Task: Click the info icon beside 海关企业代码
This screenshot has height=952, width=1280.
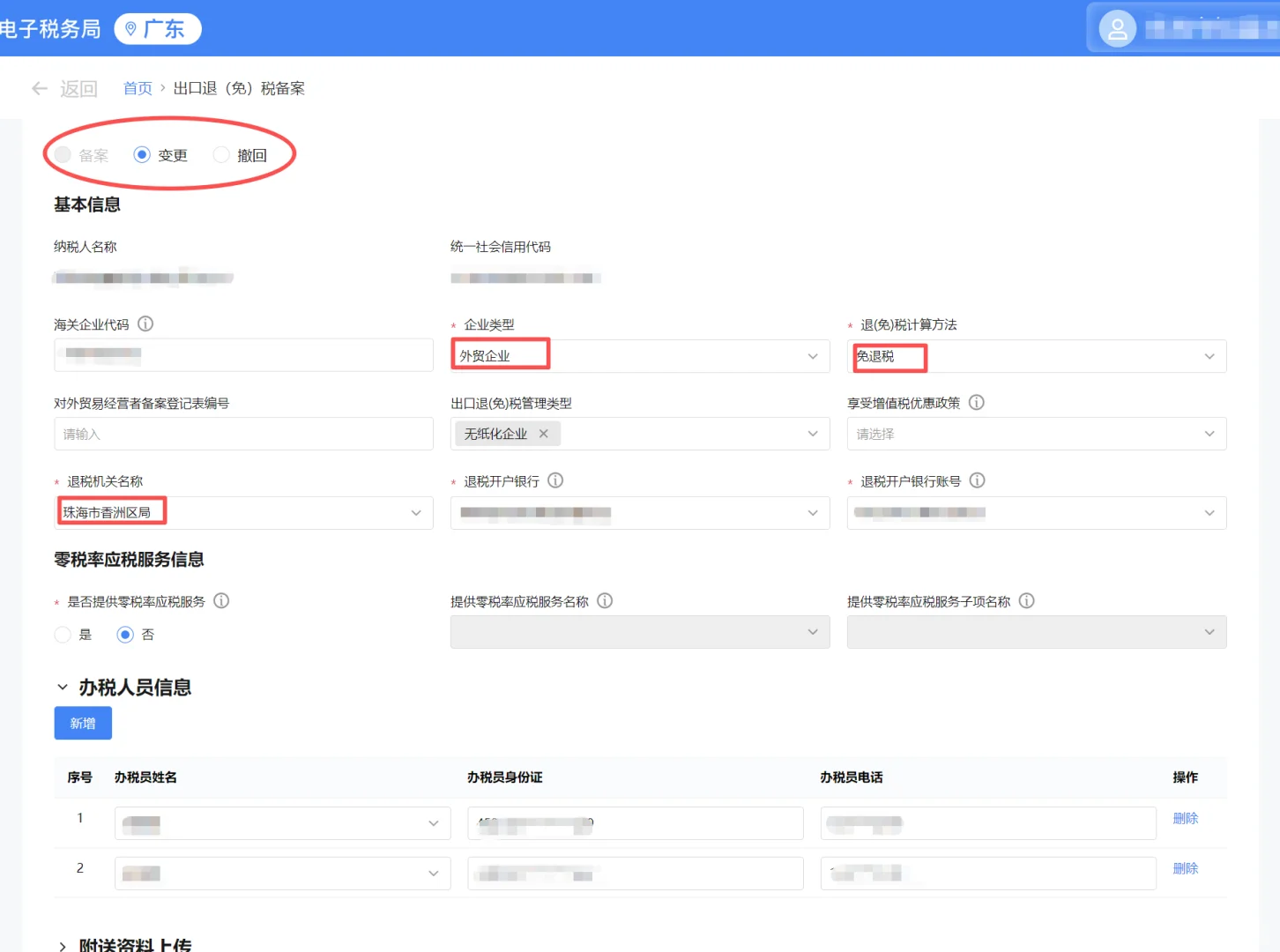Action: (146, 324)
